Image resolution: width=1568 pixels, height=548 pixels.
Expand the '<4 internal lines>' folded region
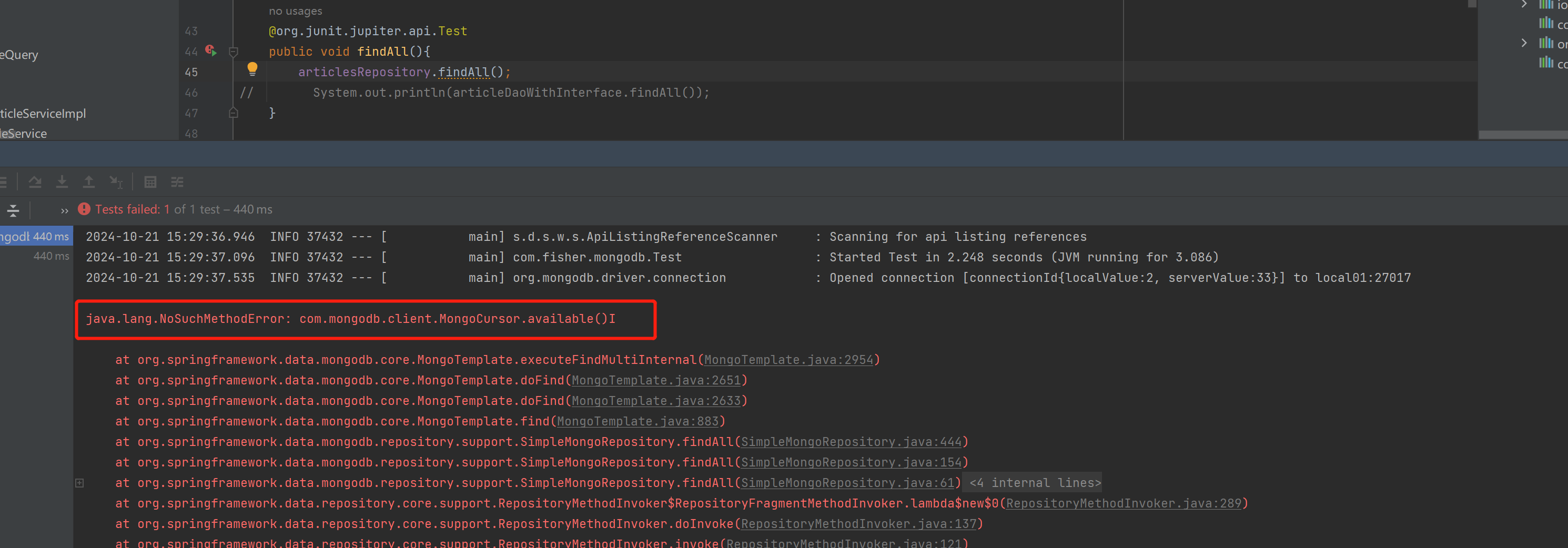(1035, 483)
